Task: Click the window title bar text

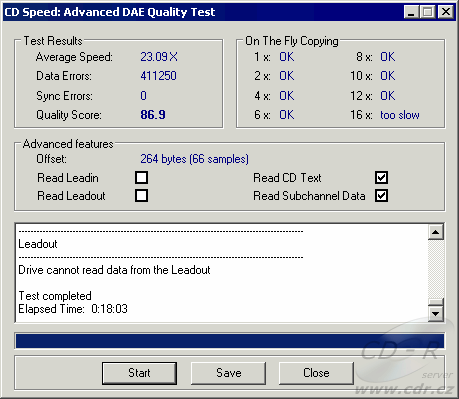Action: (110, 12)
